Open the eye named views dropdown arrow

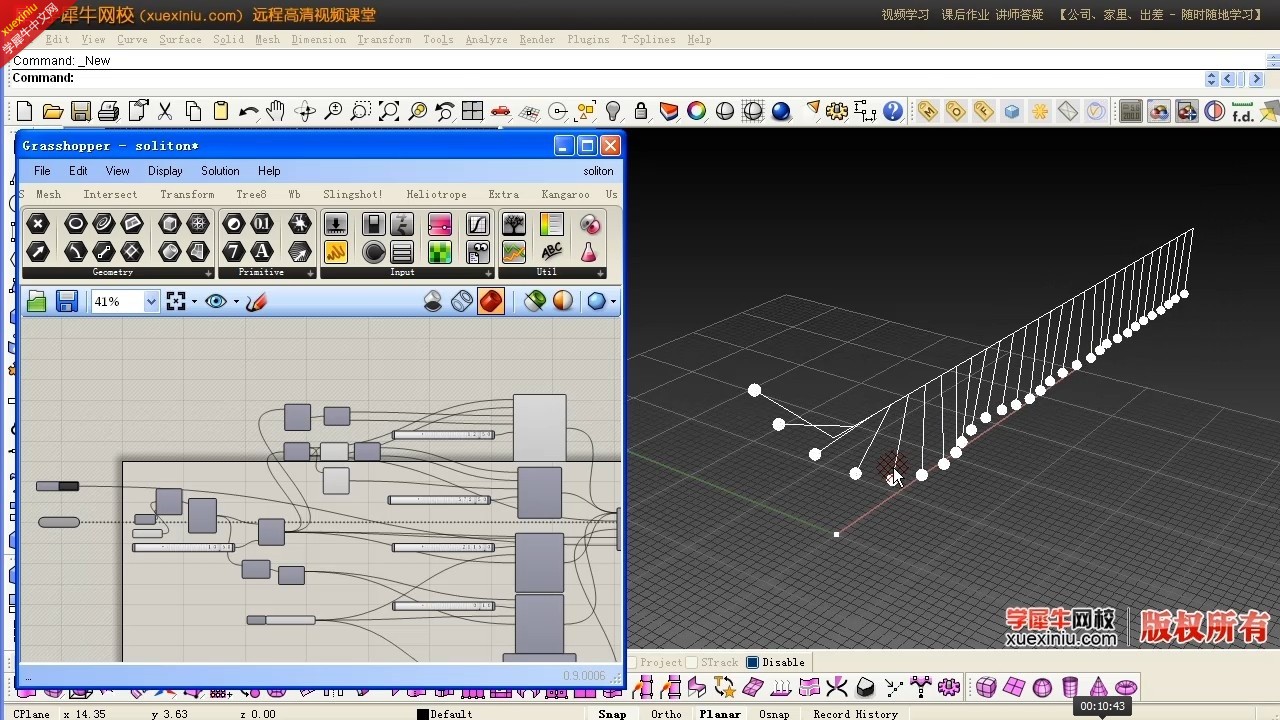pos(236,301)
